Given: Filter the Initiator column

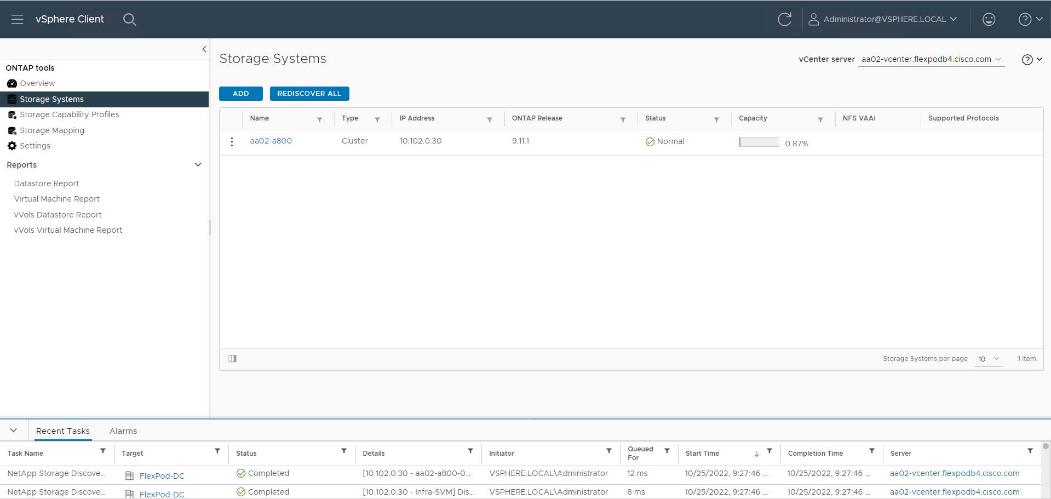Looking at the screenshot, I should (x=609, y=451).
